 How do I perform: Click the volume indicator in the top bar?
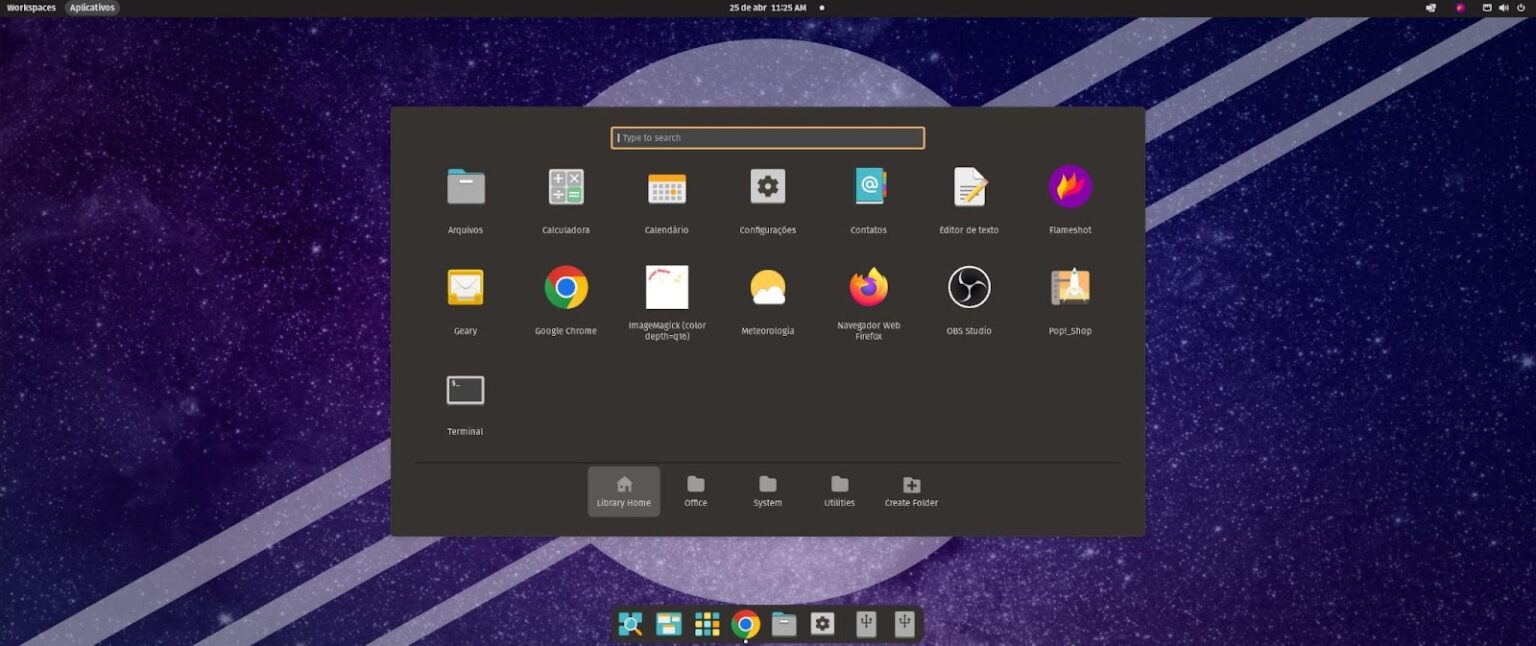pyautogui.click(x=1503, y=7)
